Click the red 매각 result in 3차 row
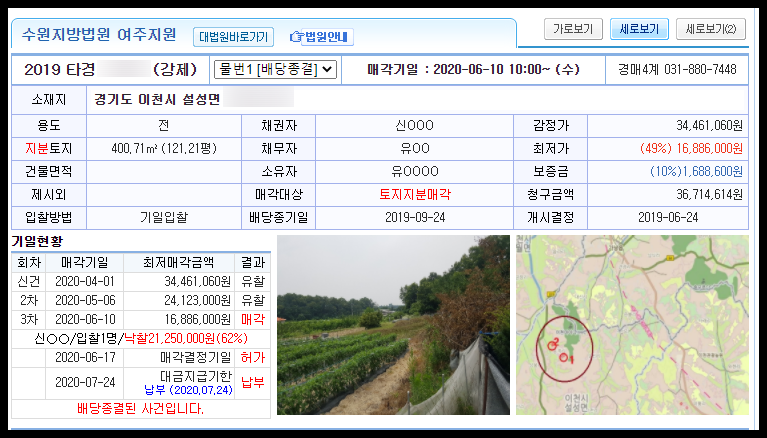This screenshot has height=438, width=767. (253, 320)
